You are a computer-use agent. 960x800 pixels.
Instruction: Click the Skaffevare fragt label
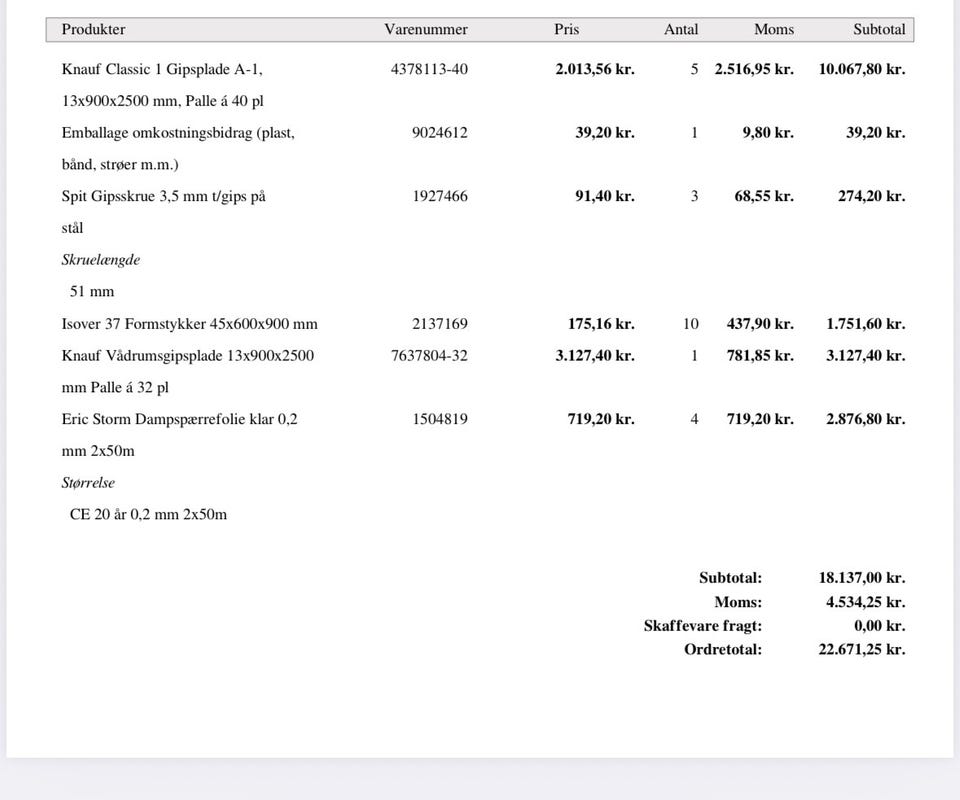[703, 626]
